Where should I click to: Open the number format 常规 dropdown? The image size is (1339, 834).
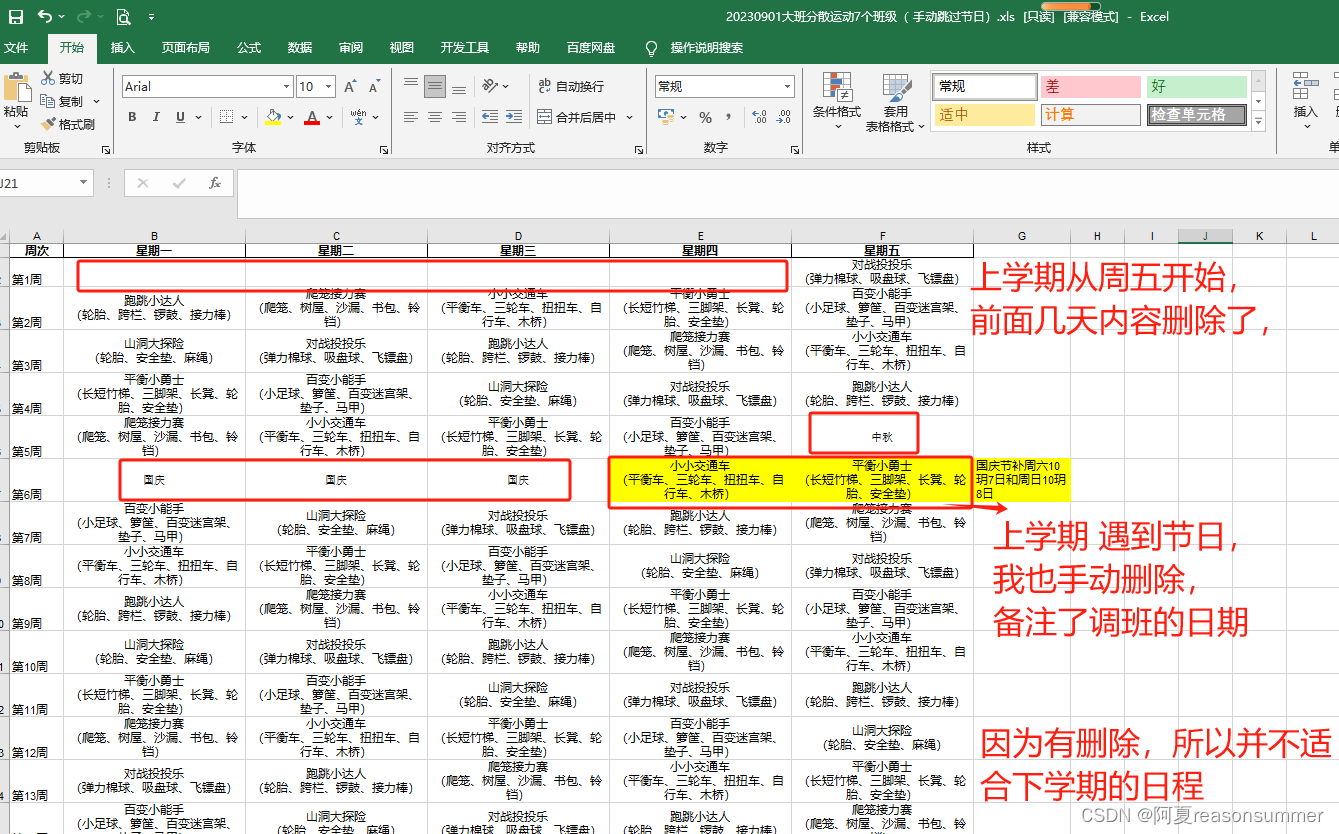787,87
